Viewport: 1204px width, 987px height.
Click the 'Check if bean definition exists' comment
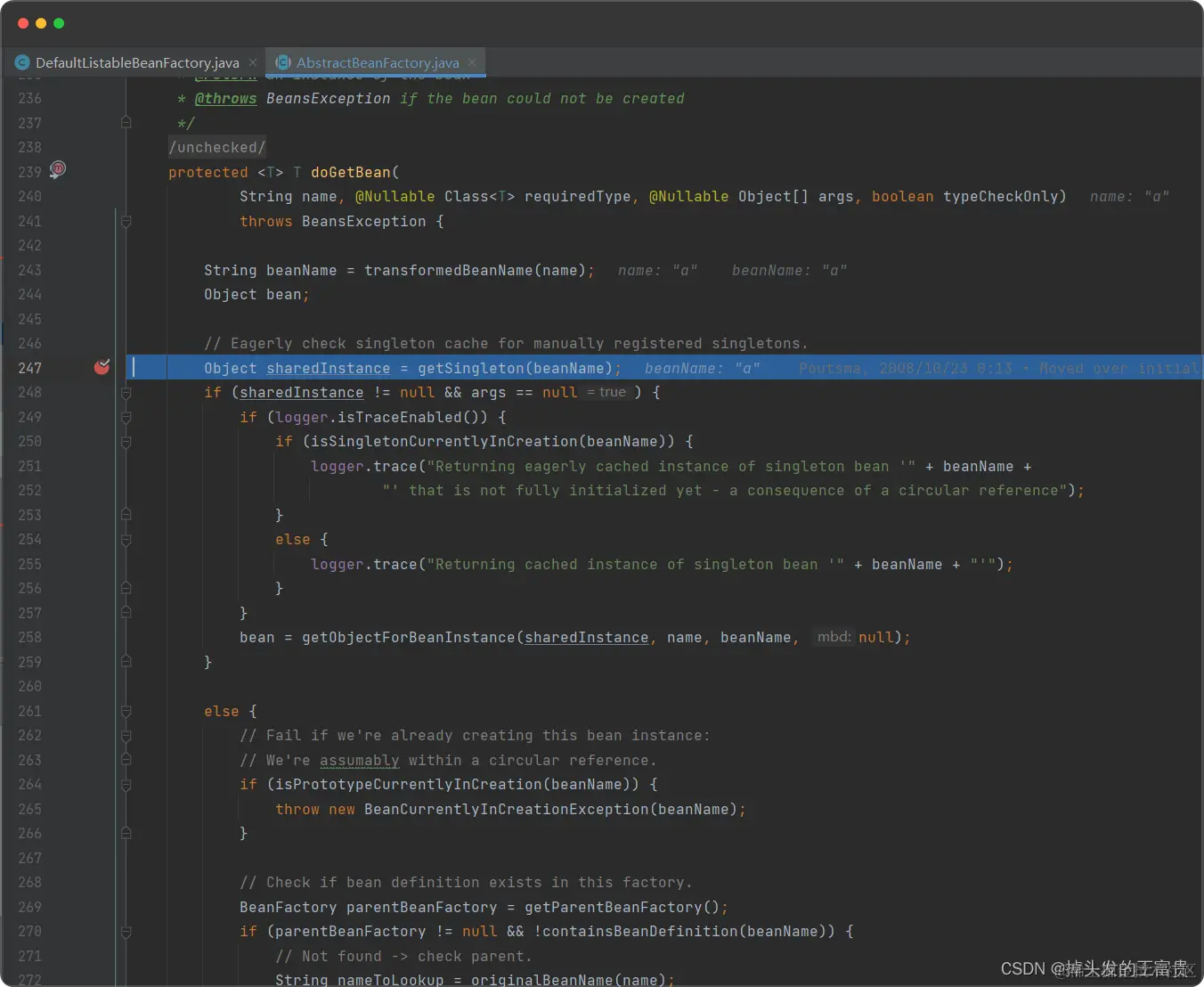[466, 883]
